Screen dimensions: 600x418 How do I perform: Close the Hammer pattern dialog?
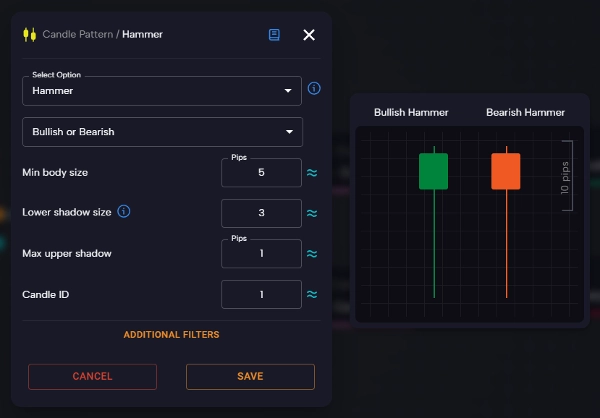coord(309,35)
